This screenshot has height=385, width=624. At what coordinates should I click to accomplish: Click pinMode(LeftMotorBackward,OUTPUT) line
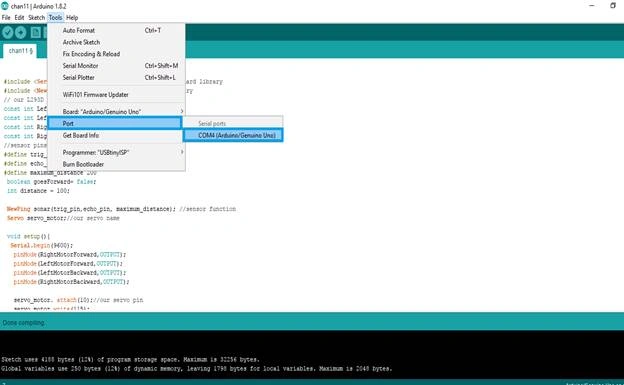click(x=70, y=273)
